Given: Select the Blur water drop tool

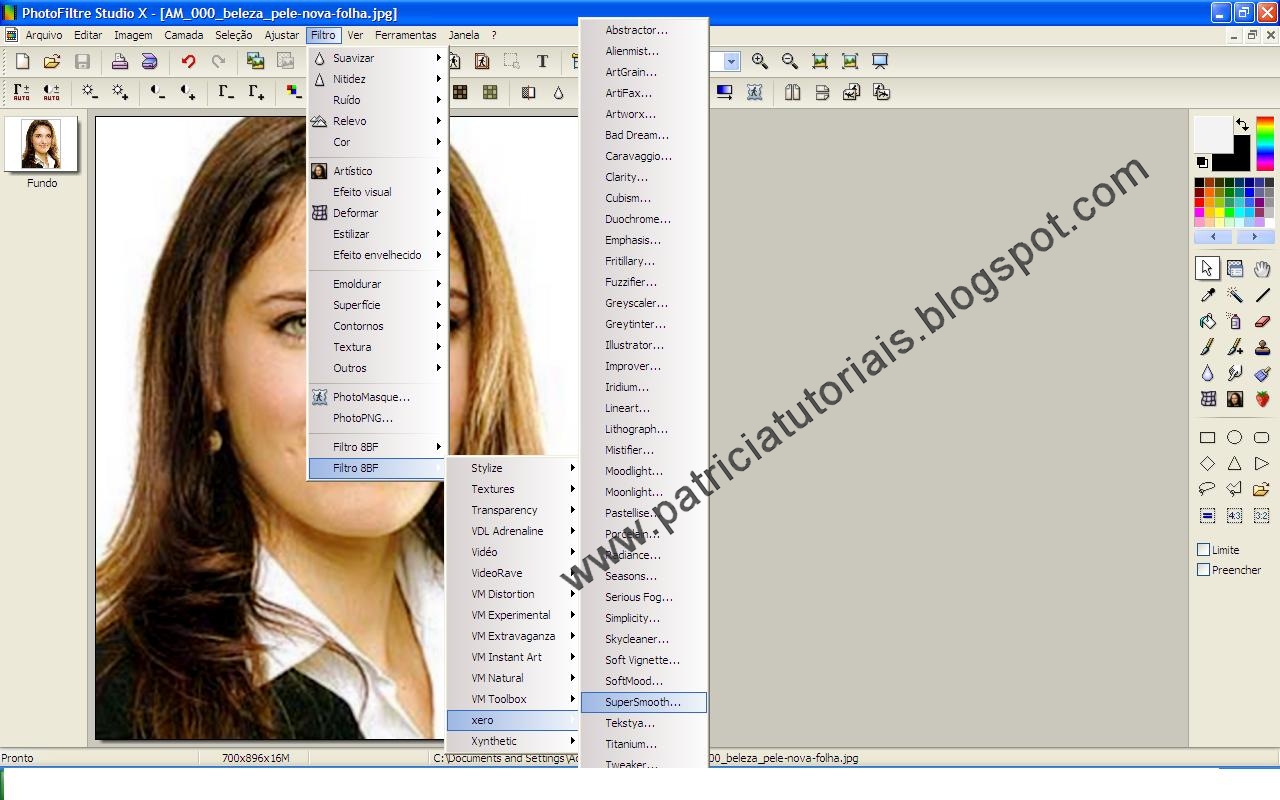Looking at the screenshot, I should coord(1208,373).
